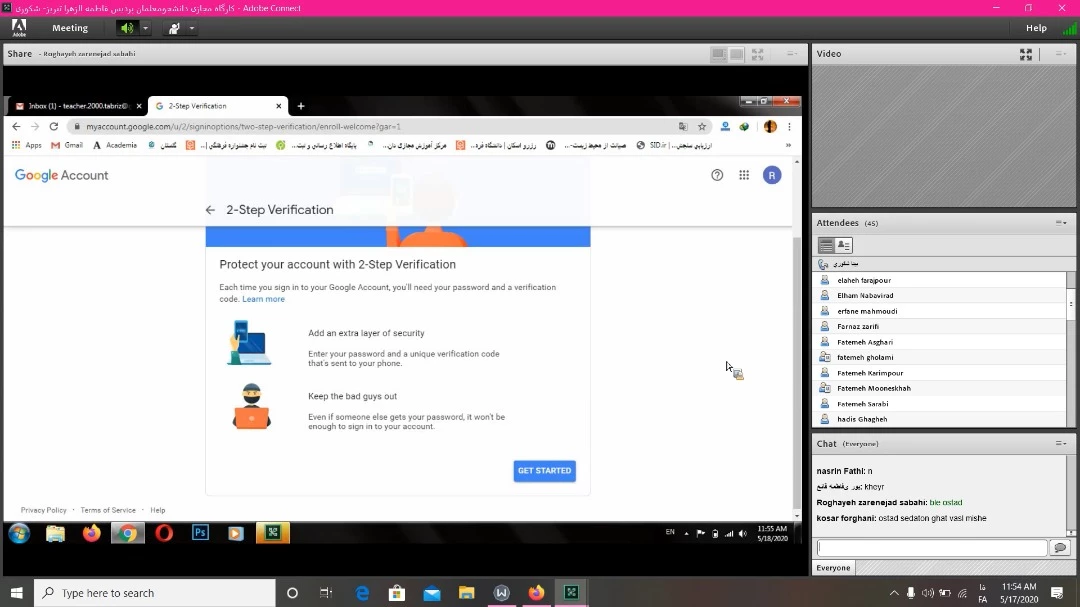Maximize the Video pod with full-screen icon
1080x607 pixels.
click(1025, 54)
